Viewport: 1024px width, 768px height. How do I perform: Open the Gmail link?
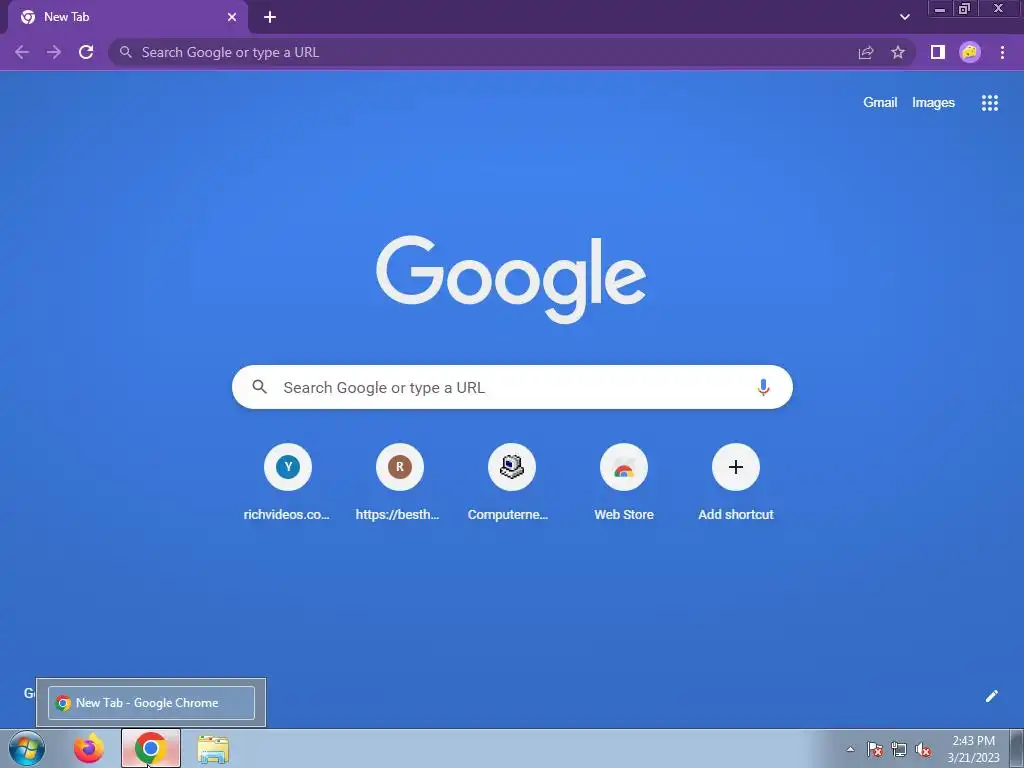880,103
